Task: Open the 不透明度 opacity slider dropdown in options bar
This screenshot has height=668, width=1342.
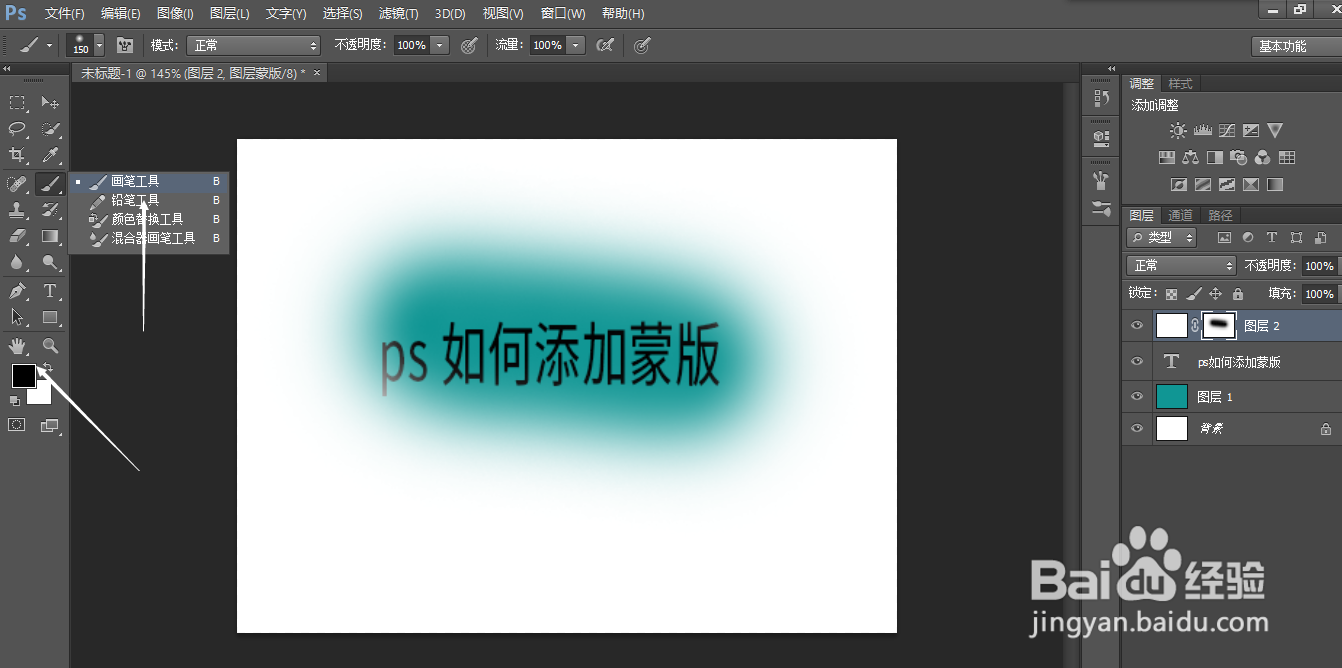Action: pos(439,45)
